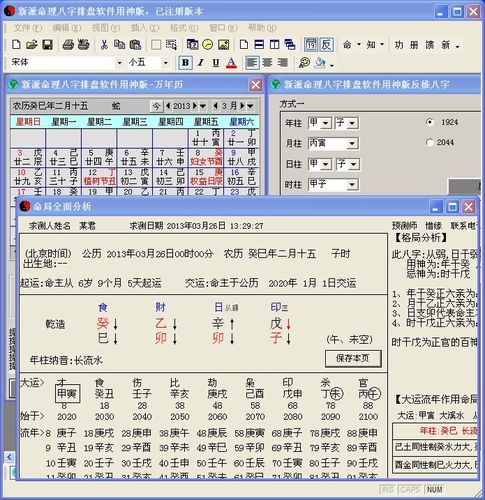Click the Print icon
The height and width of the screenshot is (500, 485).
pos(68,44)
